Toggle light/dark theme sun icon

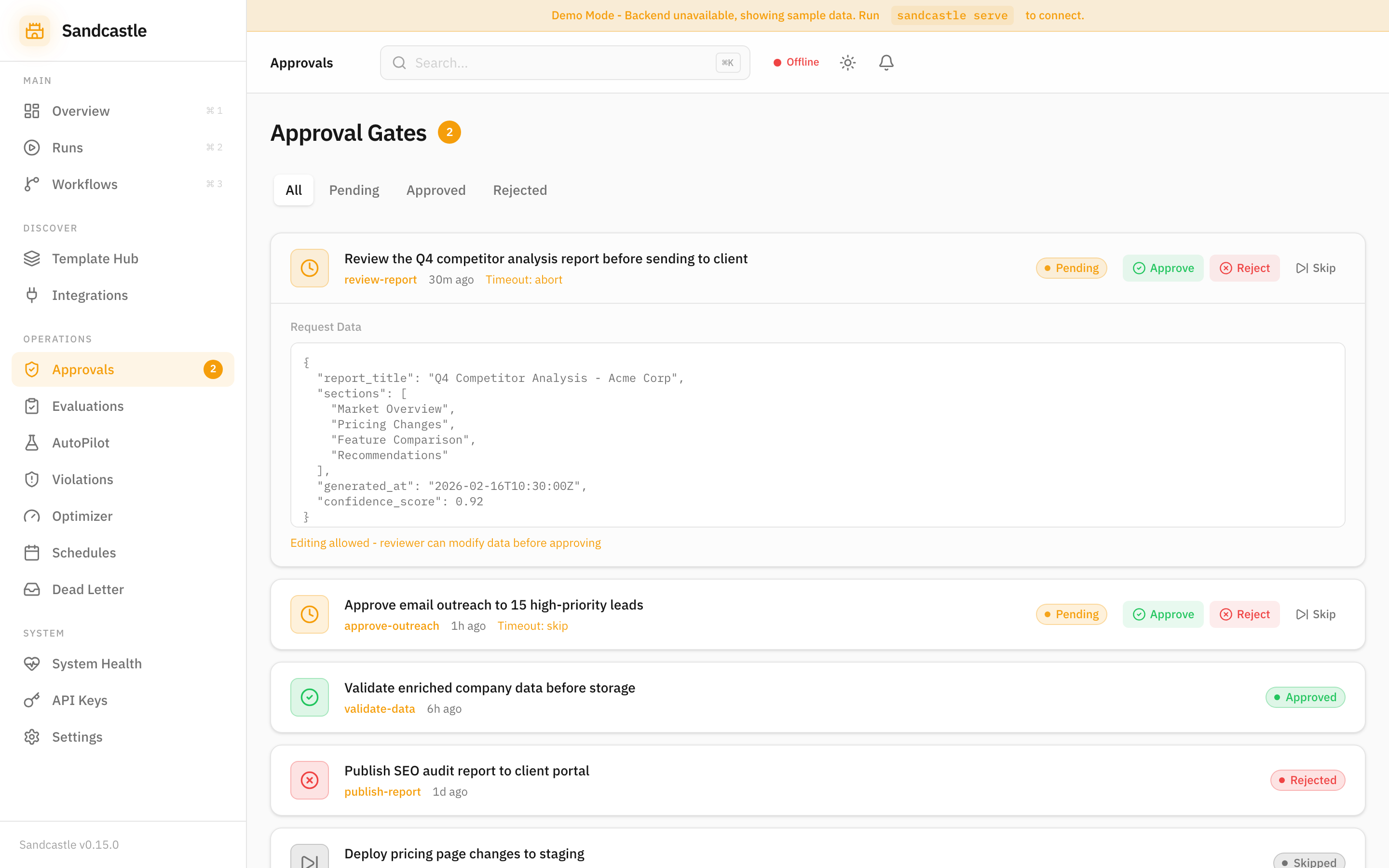coord(847,63)
